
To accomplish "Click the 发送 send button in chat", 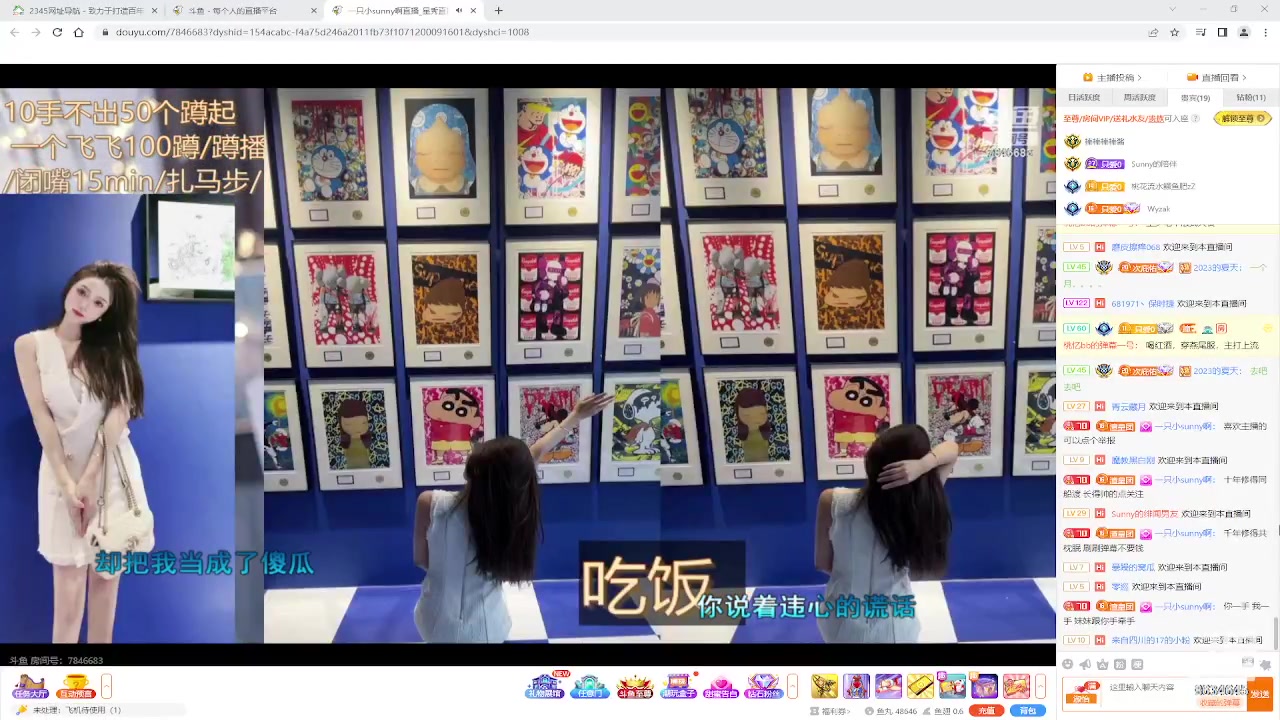I will pyautogui.click(x=1260, y=694).
